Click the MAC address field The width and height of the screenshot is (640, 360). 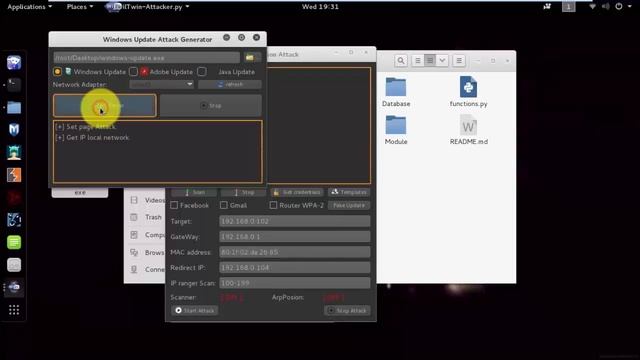[295, 252]
